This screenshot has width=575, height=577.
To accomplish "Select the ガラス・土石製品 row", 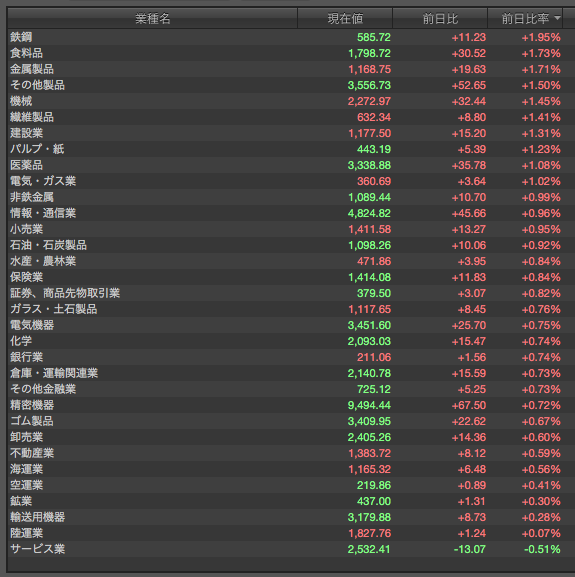I will click(x=291, y=309).
